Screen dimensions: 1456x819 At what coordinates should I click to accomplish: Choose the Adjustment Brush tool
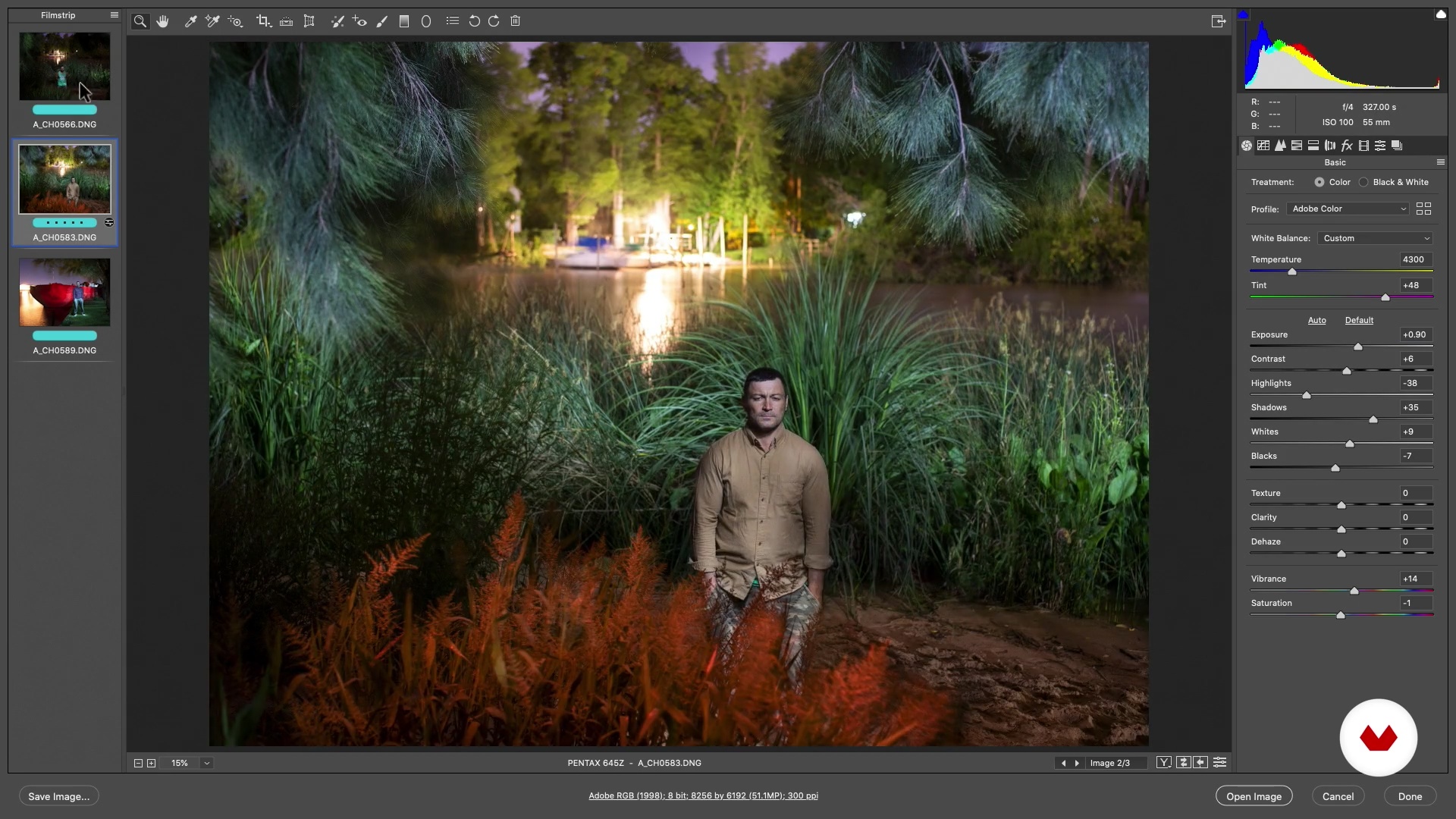382,21
